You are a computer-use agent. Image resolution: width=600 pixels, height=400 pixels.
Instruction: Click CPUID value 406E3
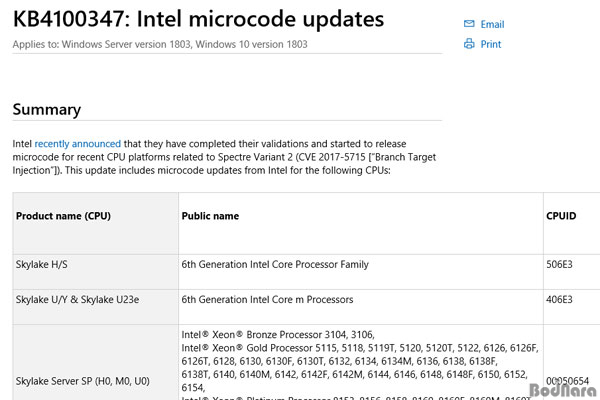(x=559, y=299)
